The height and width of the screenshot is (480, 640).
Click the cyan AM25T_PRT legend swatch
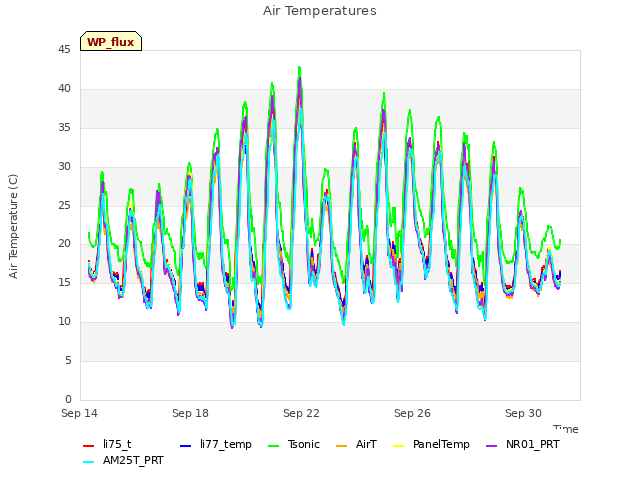tap(89, 462)
